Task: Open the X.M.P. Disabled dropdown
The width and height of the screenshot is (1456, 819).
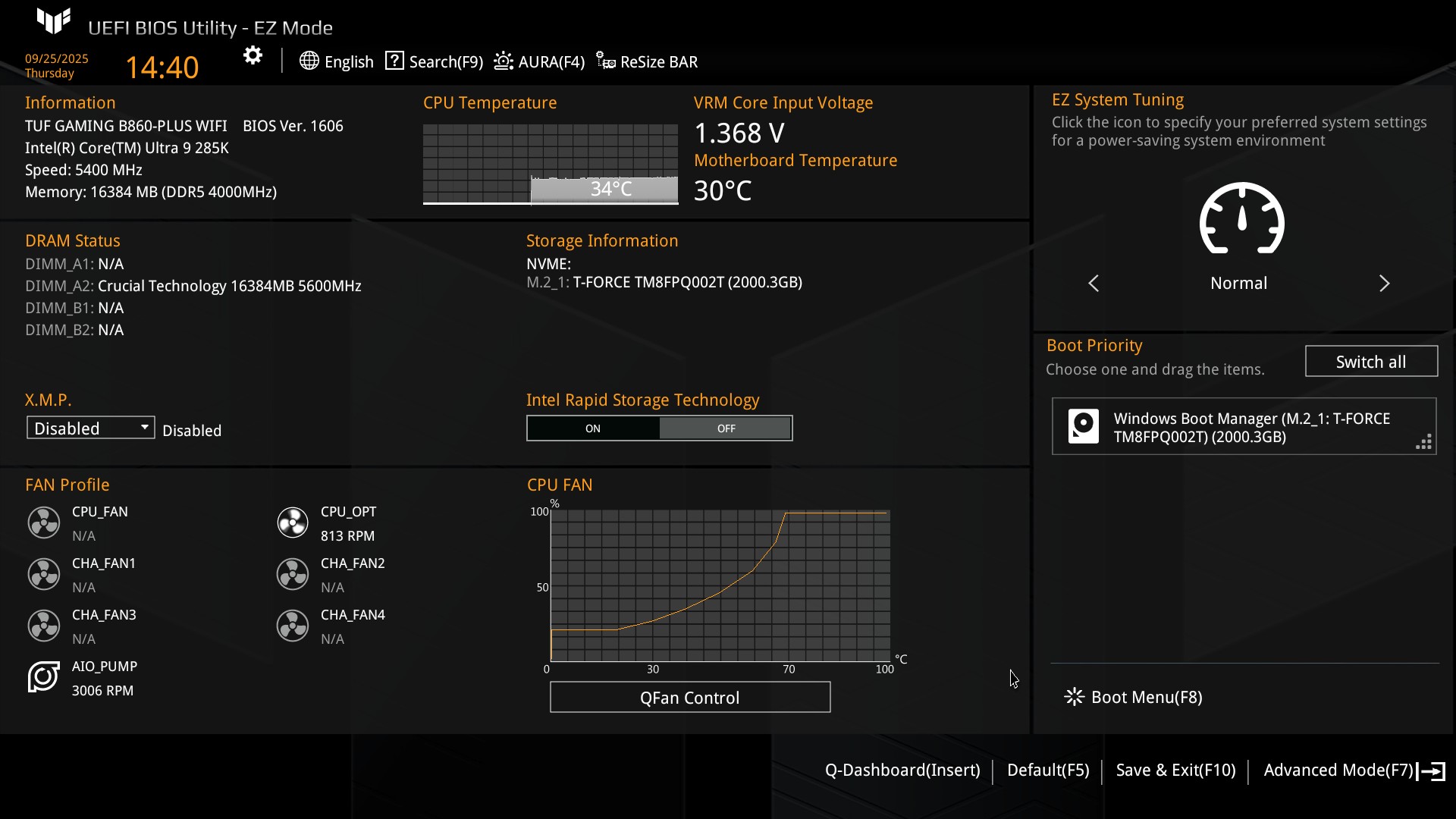Action: [90, 428]
